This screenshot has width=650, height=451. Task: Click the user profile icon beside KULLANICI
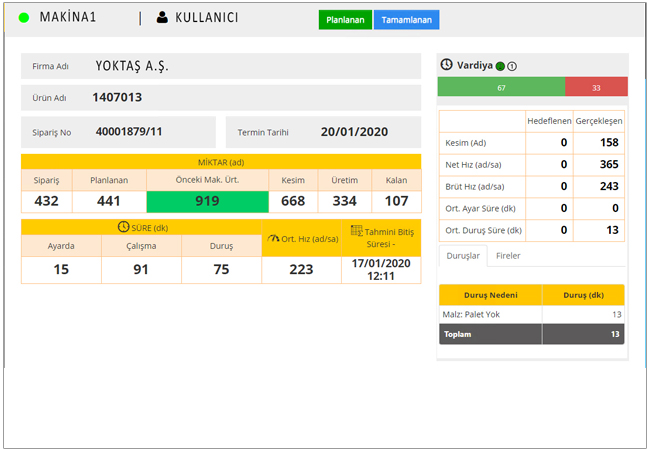tap(161, 18)
